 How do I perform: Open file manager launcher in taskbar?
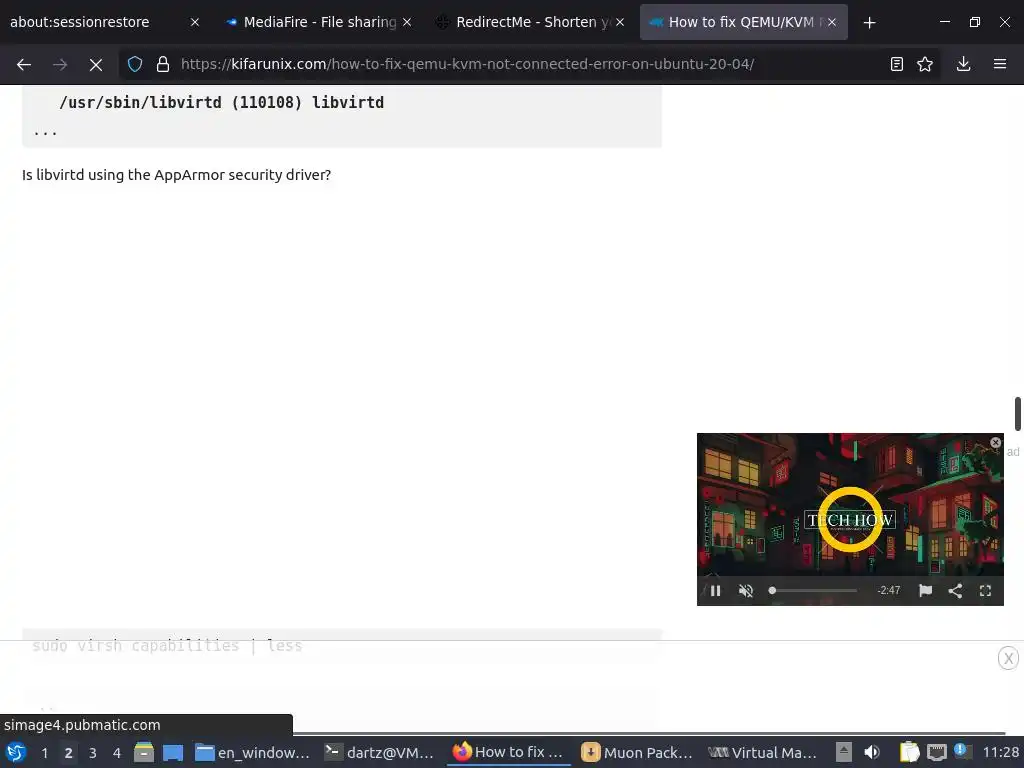tap(144, 752)
